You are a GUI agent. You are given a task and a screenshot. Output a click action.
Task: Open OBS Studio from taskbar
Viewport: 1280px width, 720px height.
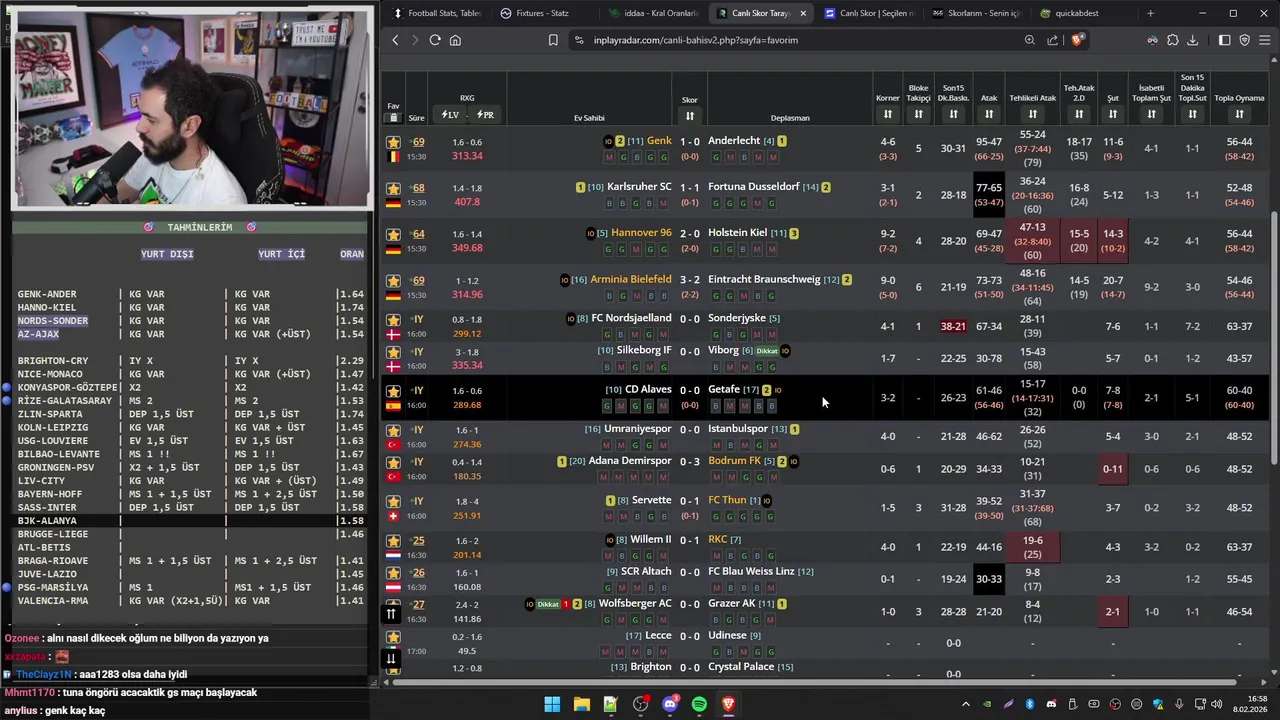(640, 704)
